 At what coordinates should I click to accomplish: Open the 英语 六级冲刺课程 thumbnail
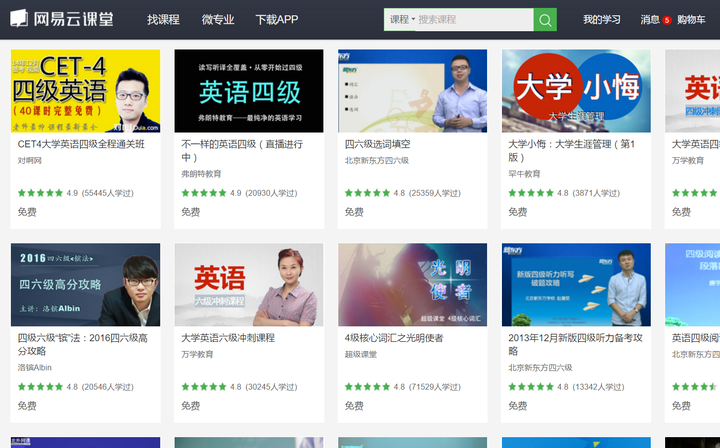pos(249,285)
